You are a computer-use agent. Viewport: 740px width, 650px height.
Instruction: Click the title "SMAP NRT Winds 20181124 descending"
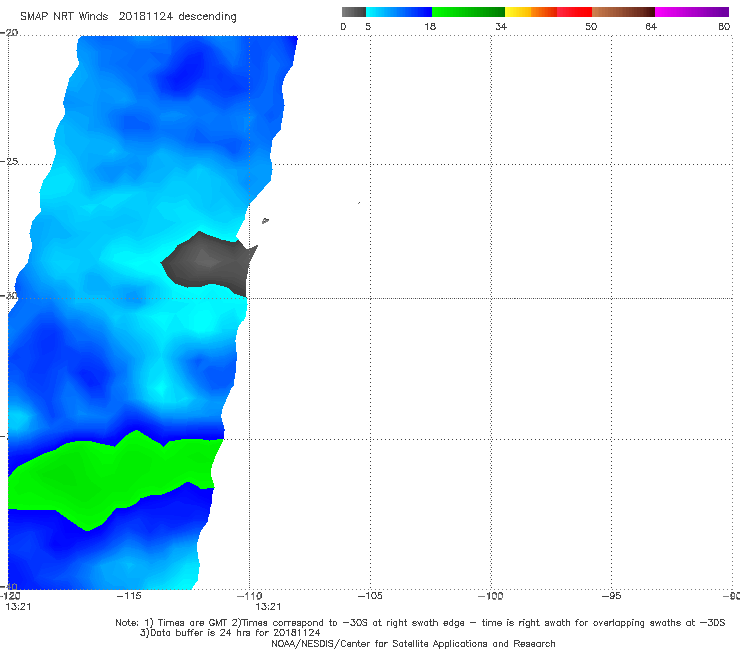pyautogui.click(x=128, y=17)
